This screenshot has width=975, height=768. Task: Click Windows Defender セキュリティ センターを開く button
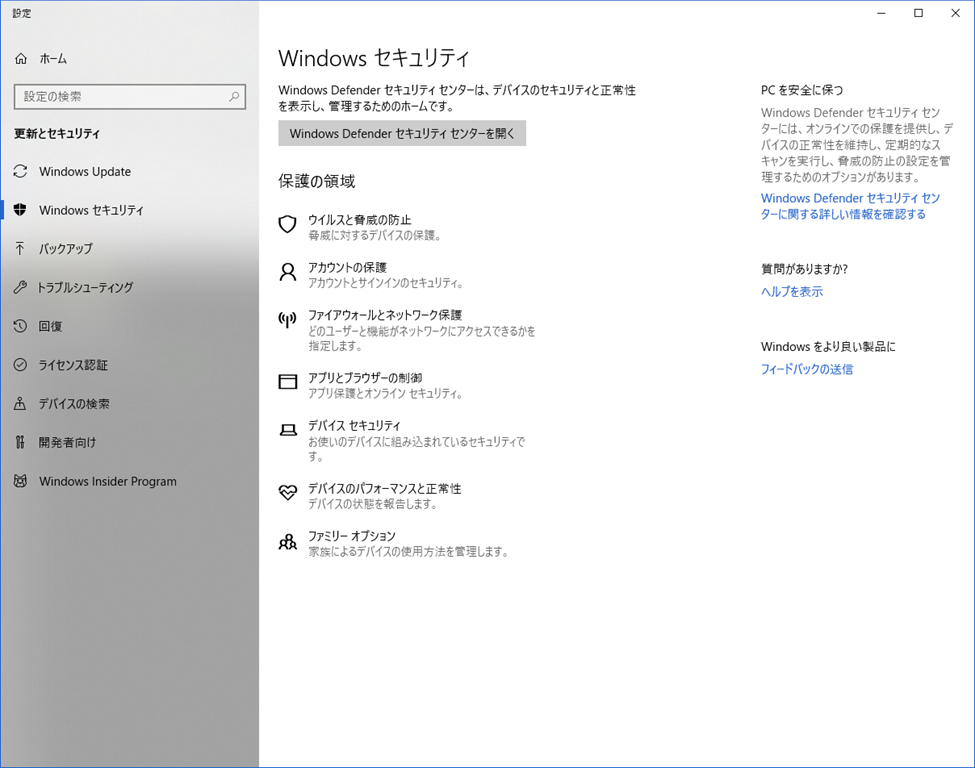click(402, 133)
